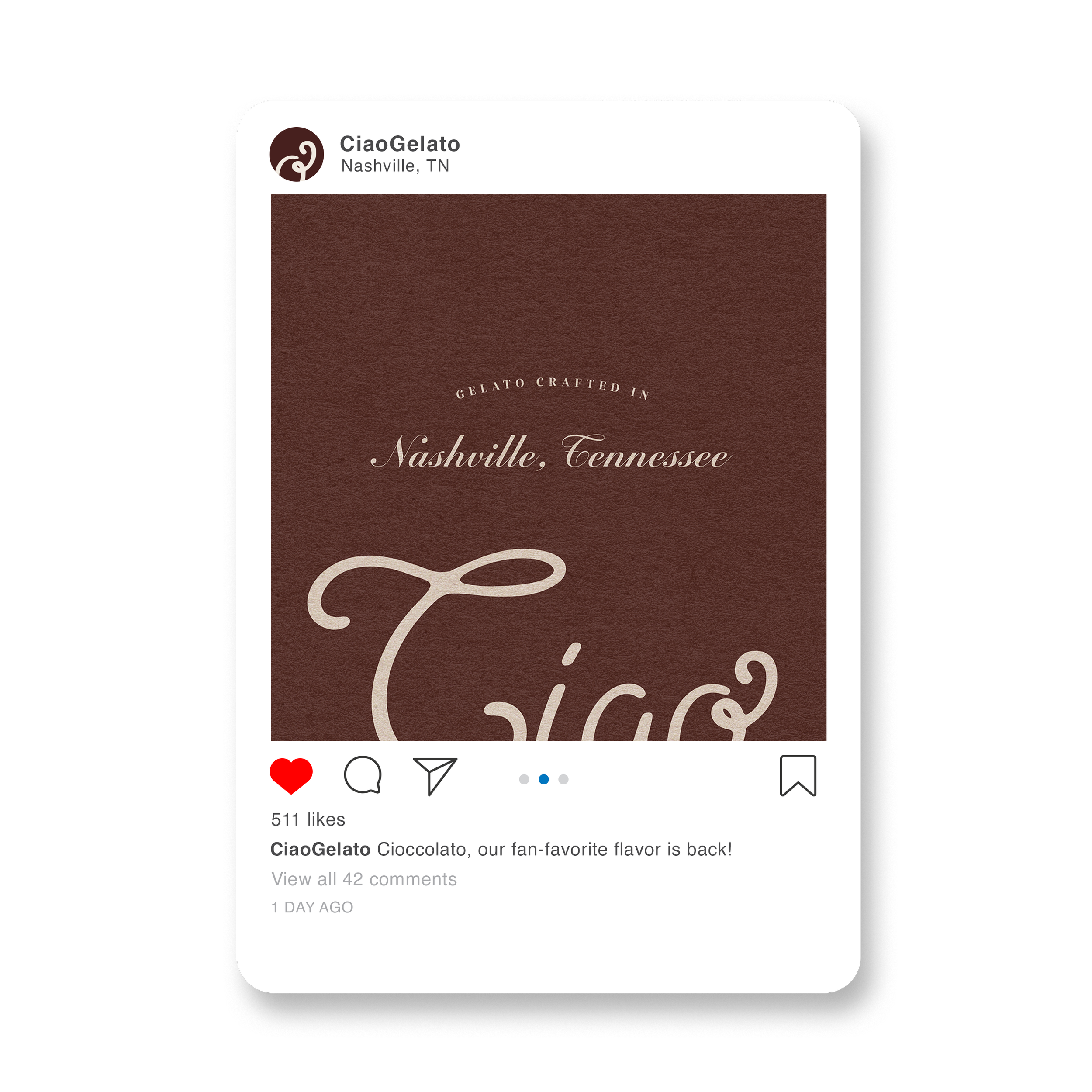Click the Gelato Crafted In arched text

coord(552,388)
